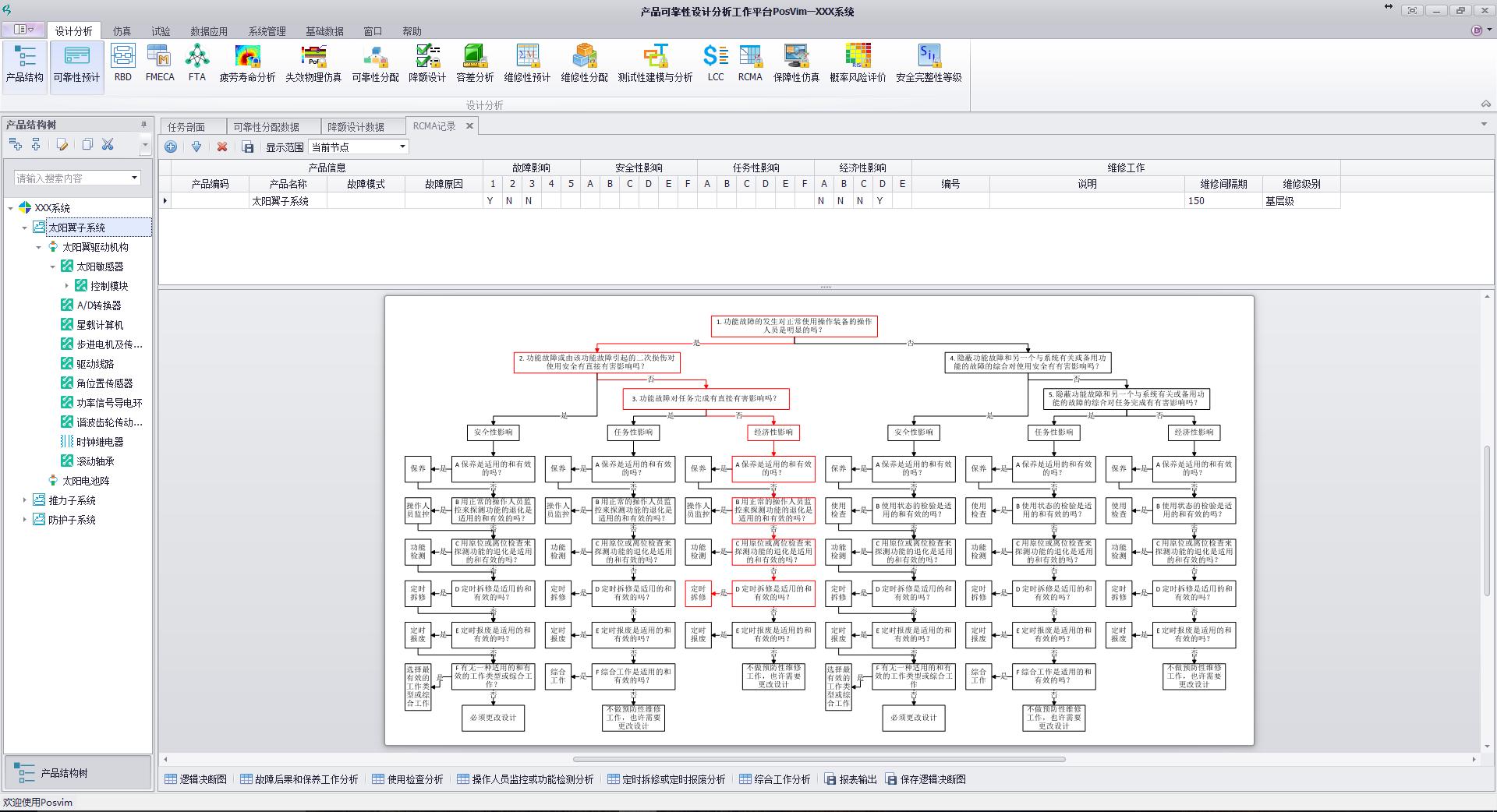Open the 基础数据 ribbon tab
1497x812 pixels.
point(324,31)
